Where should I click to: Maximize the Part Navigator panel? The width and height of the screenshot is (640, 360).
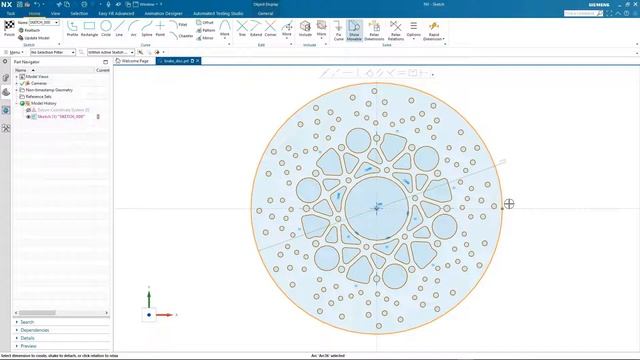[106, 62]
